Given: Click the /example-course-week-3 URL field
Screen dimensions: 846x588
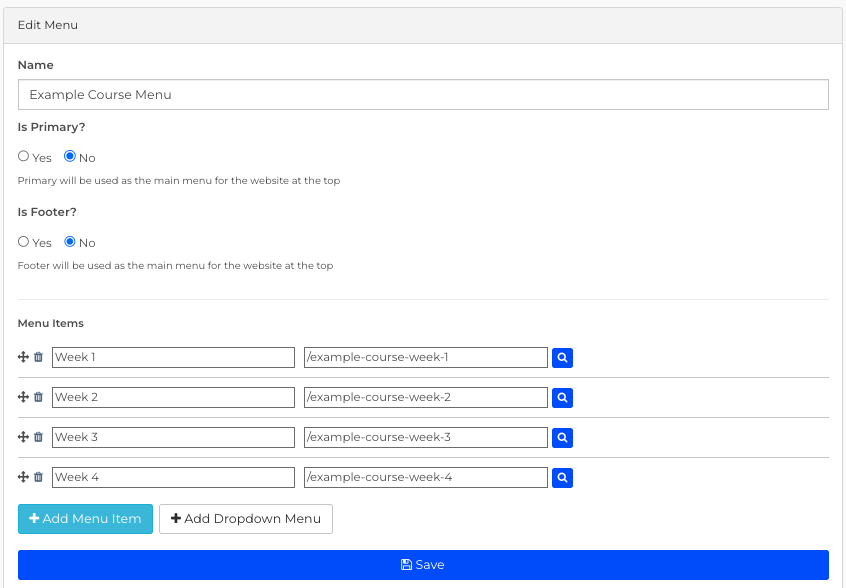Looking at the screenshot, I should tap(426, 437).
